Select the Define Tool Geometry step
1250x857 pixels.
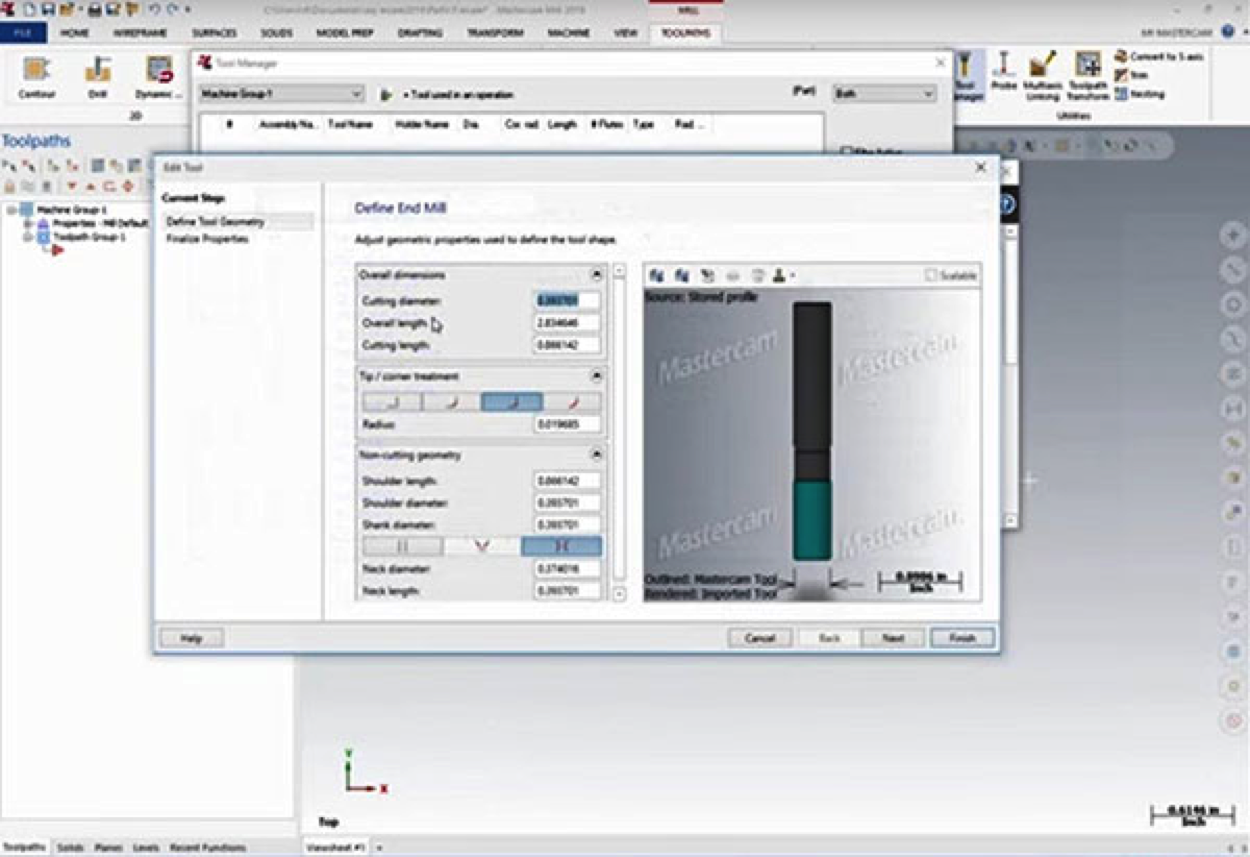click(x=238, y=221)
